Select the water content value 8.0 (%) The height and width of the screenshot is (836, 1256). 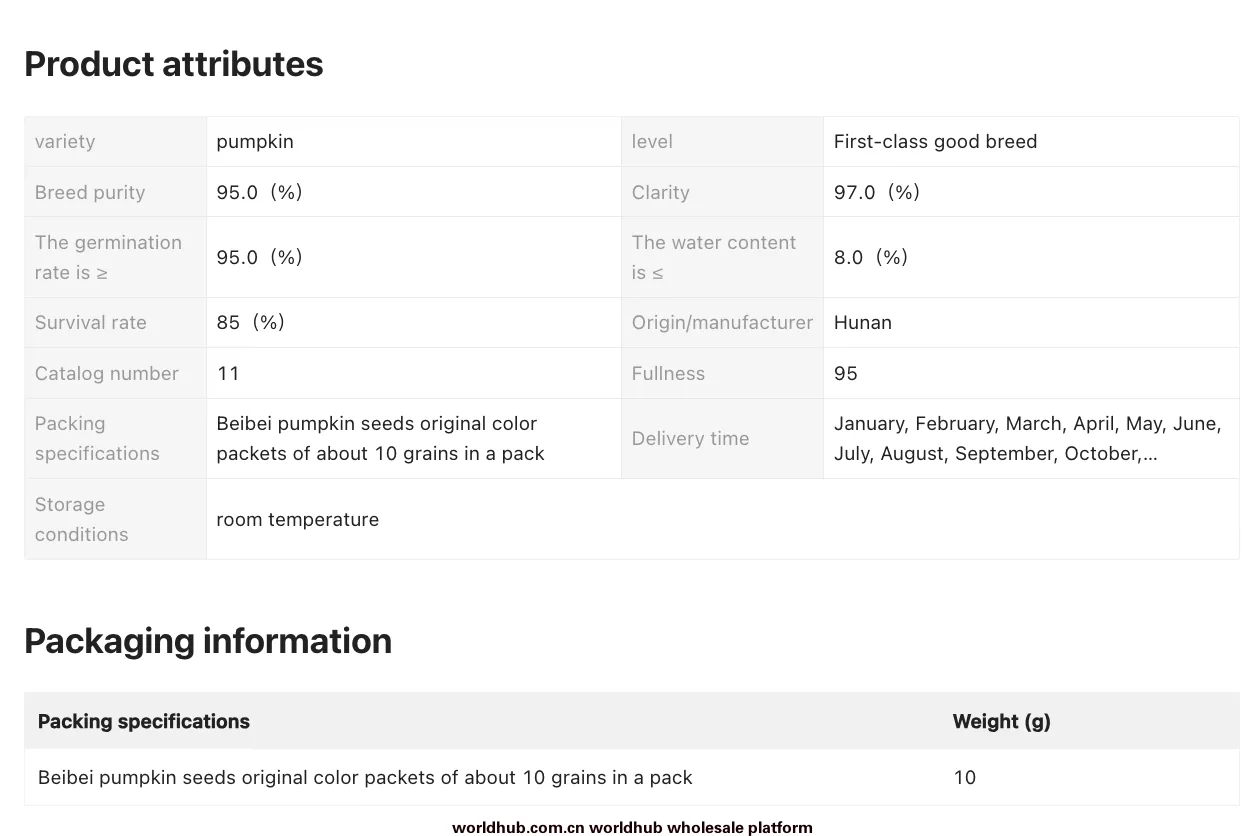tap(871, 257)
